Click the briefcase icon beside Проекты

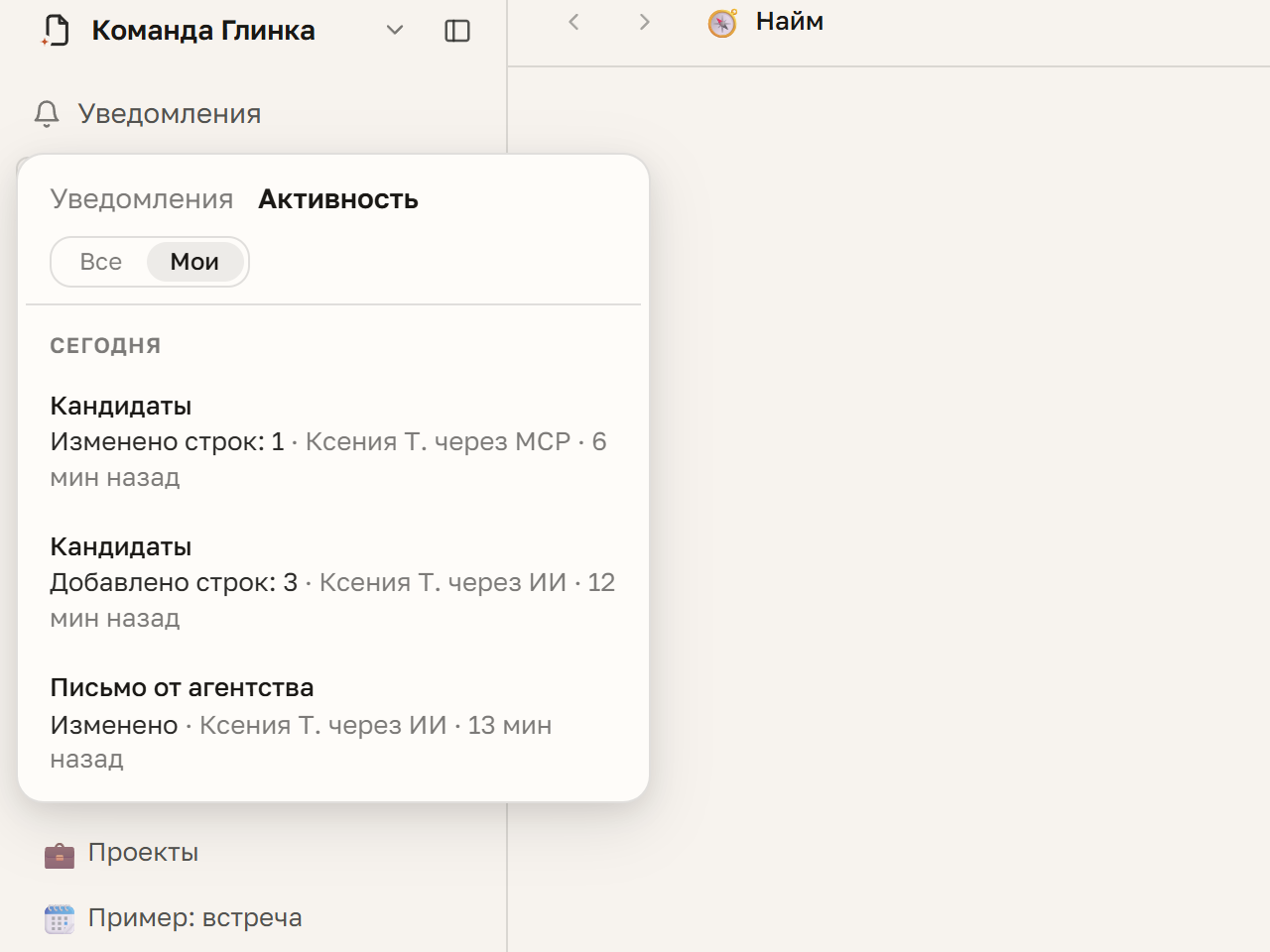60,854
